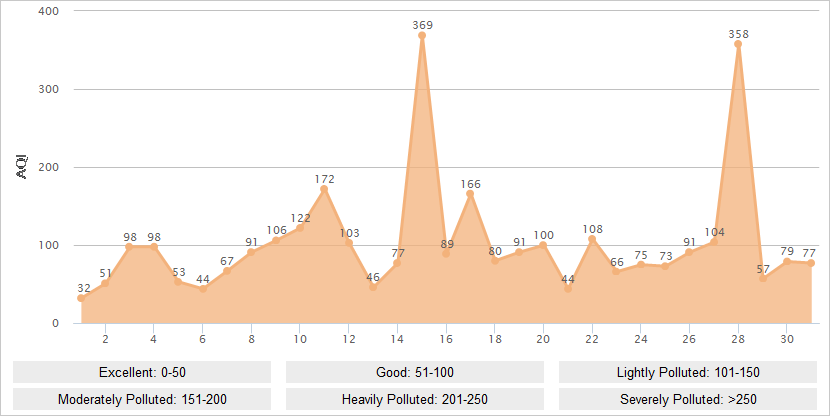Click the Good: 51-100 legend box
830x416 pixels.
[x=414, y=372]
